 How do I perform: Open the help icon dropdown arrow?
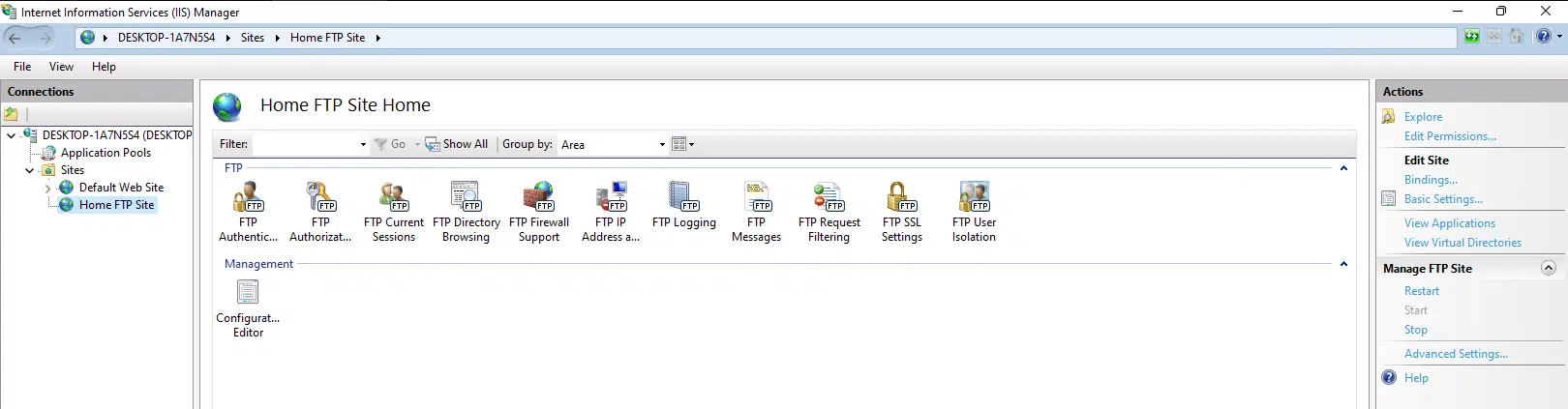(1558, 37)
